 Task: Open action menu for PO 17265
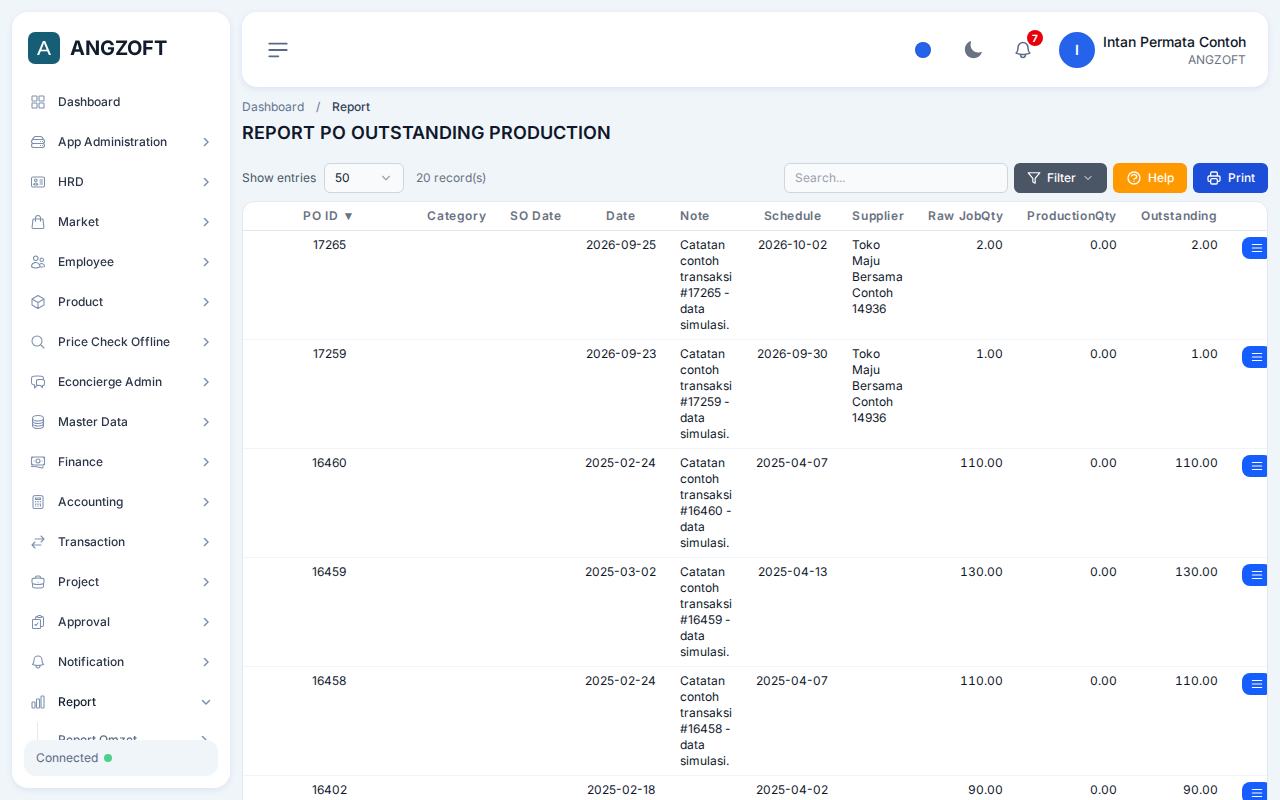pyautogui.click(x=1256, y=248)
